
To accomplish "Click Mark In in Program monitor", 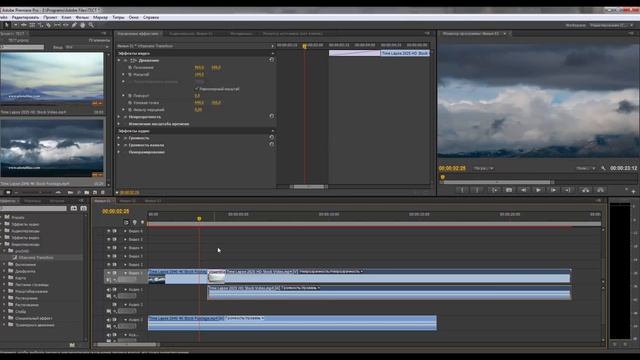I will tap(462, 190).
